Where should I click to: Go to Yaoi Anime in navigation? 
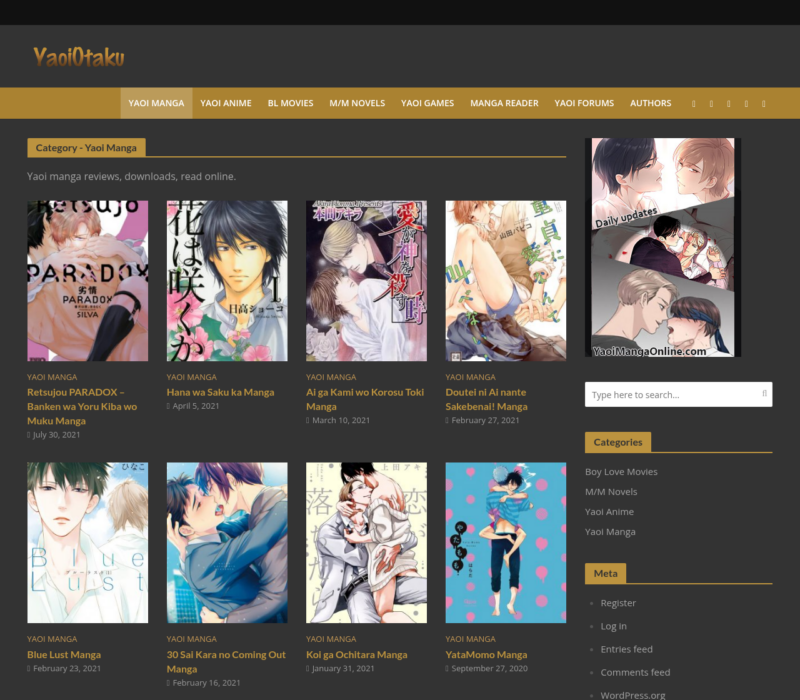(x=225, y=103)
